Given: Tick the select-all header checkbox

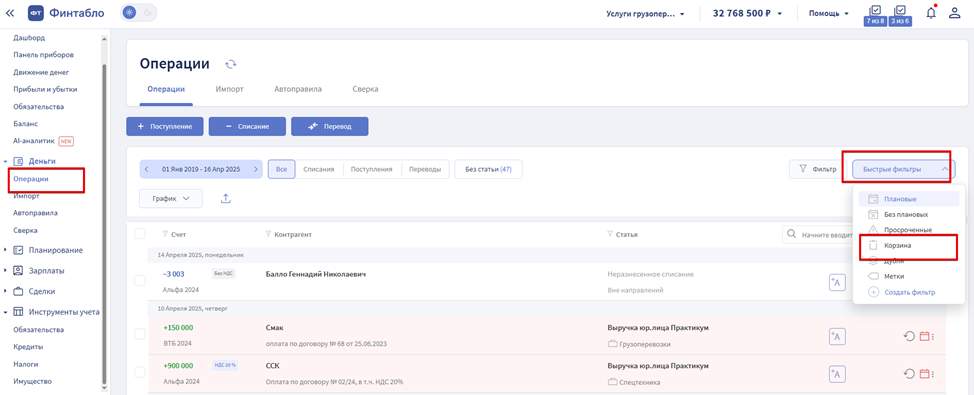Looking at the screenshot, I should coord(140,234).
